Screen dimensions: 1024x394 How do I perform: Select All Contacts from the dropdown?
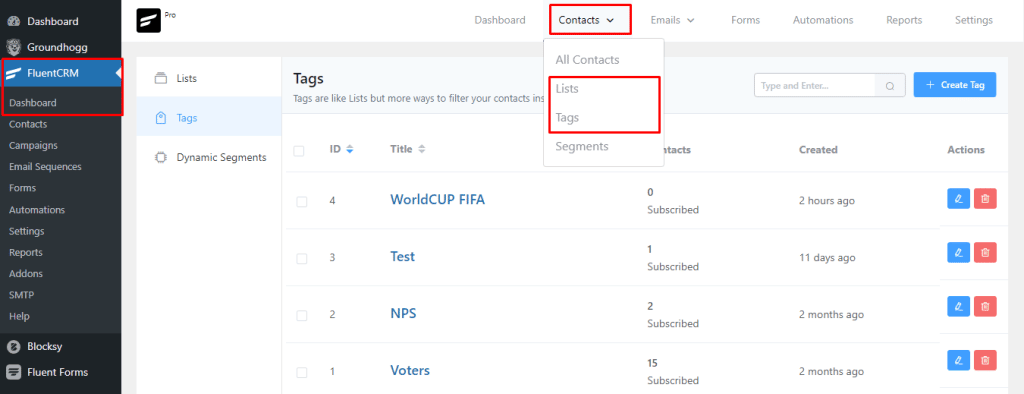587,59
